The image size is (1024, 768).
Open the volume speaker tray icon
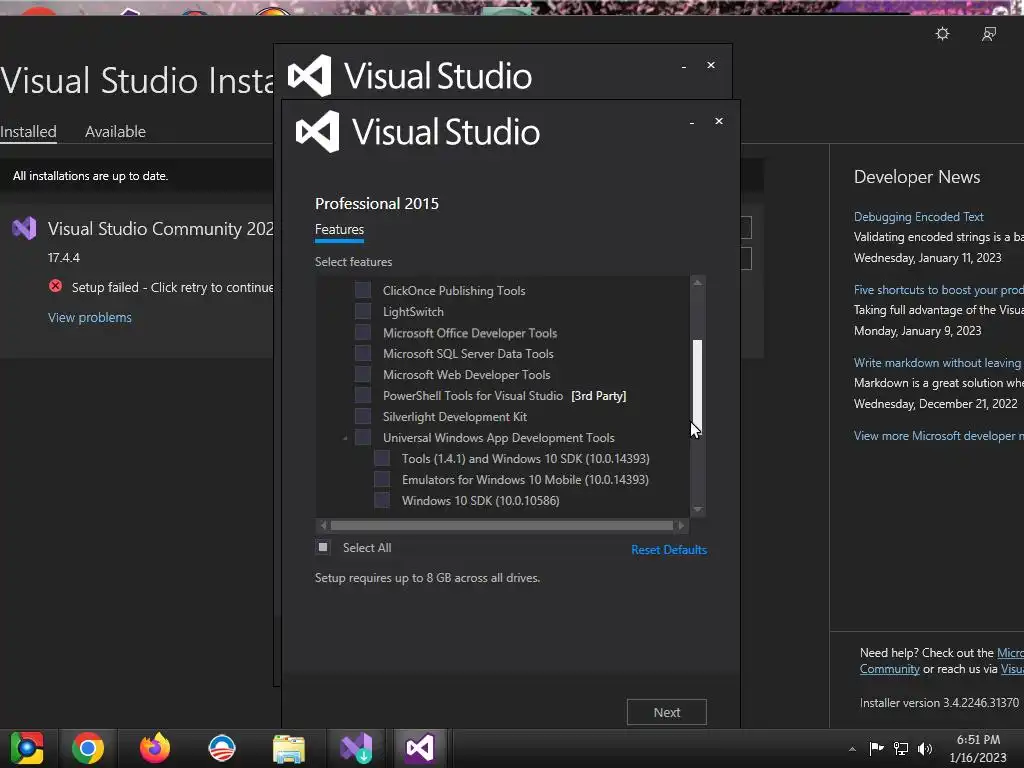click(925, 748)
